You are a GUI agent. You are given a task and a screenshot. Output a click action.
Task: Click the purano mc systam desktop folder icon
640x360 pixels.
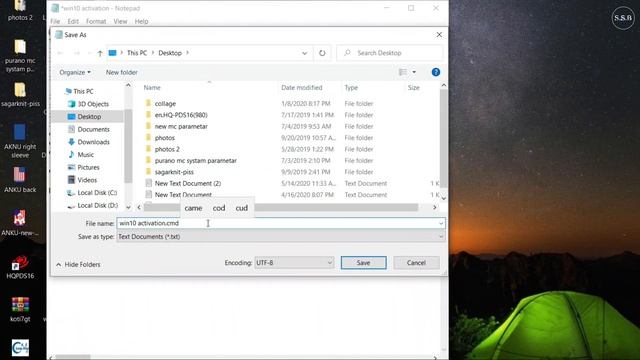coord(20,56)
